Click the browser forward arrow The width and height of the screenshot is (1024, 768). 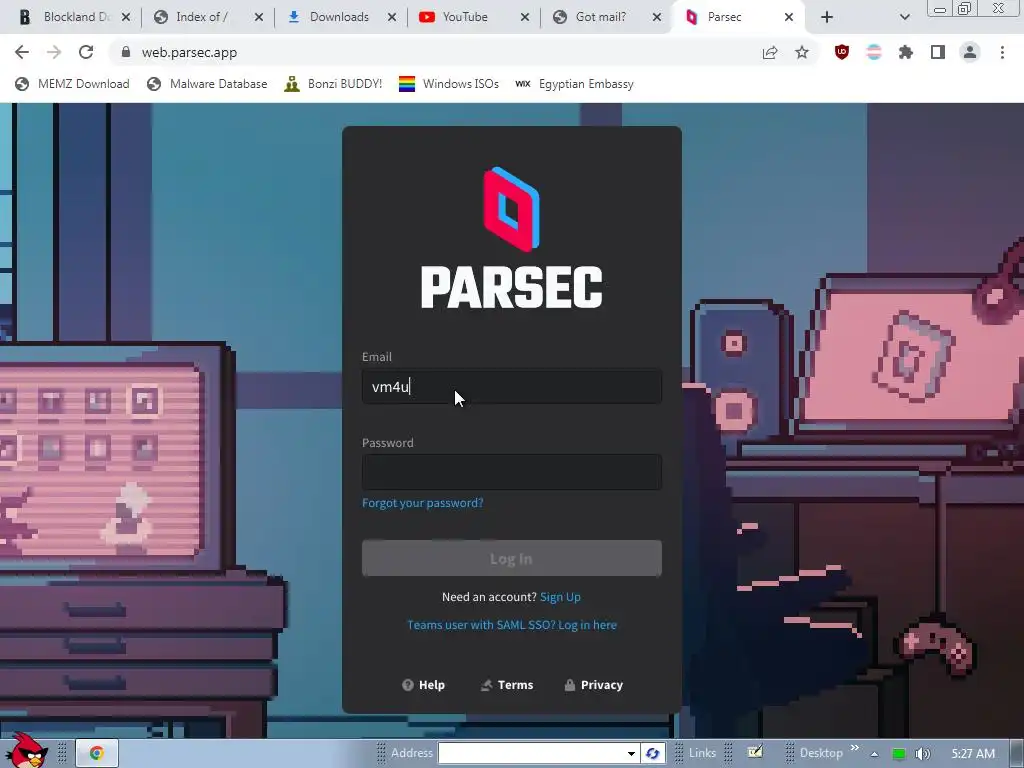point(54,52)
